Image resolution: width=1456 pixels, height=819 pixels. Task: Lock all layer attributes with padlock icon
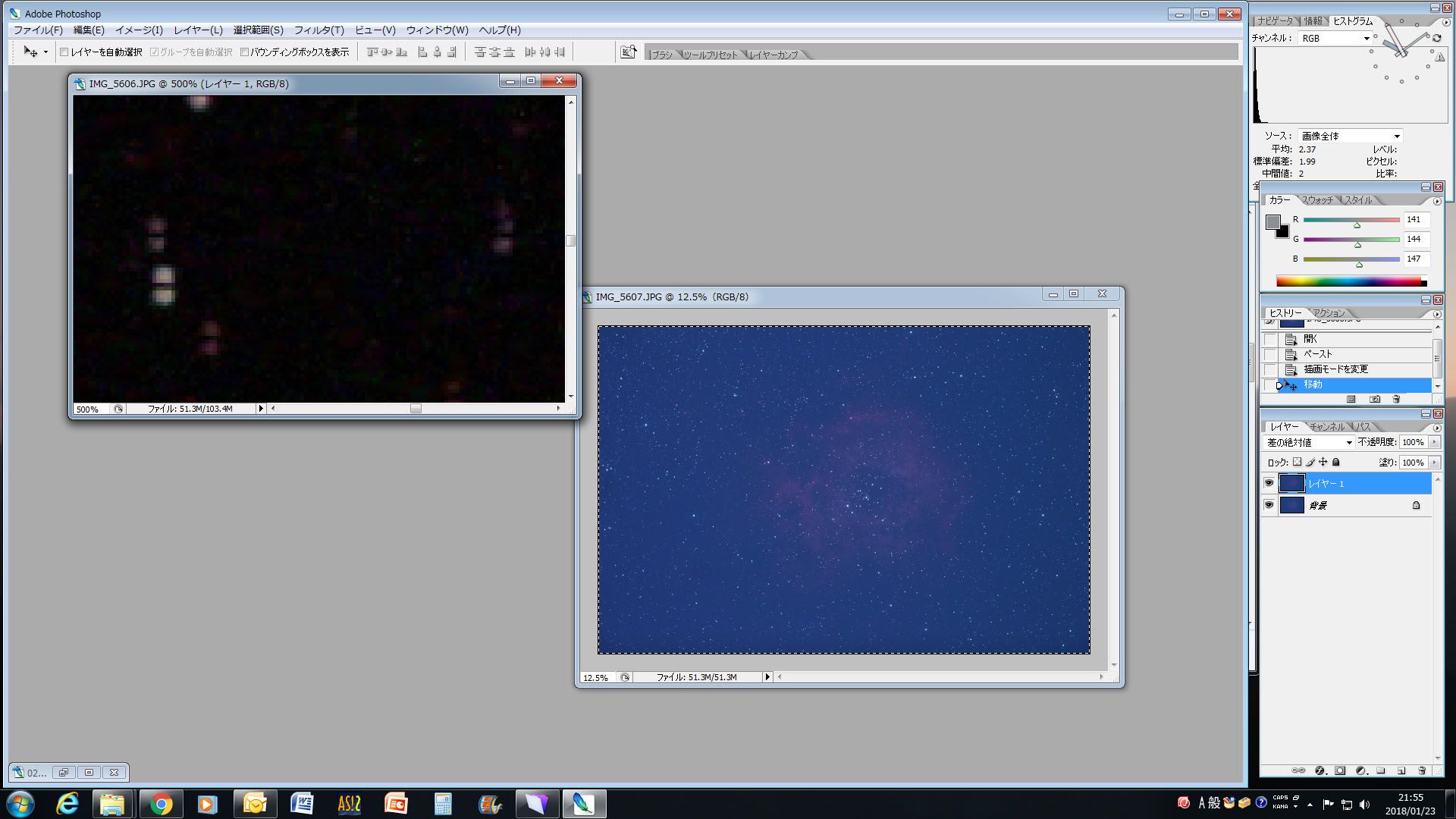[x=1336, y=462]
